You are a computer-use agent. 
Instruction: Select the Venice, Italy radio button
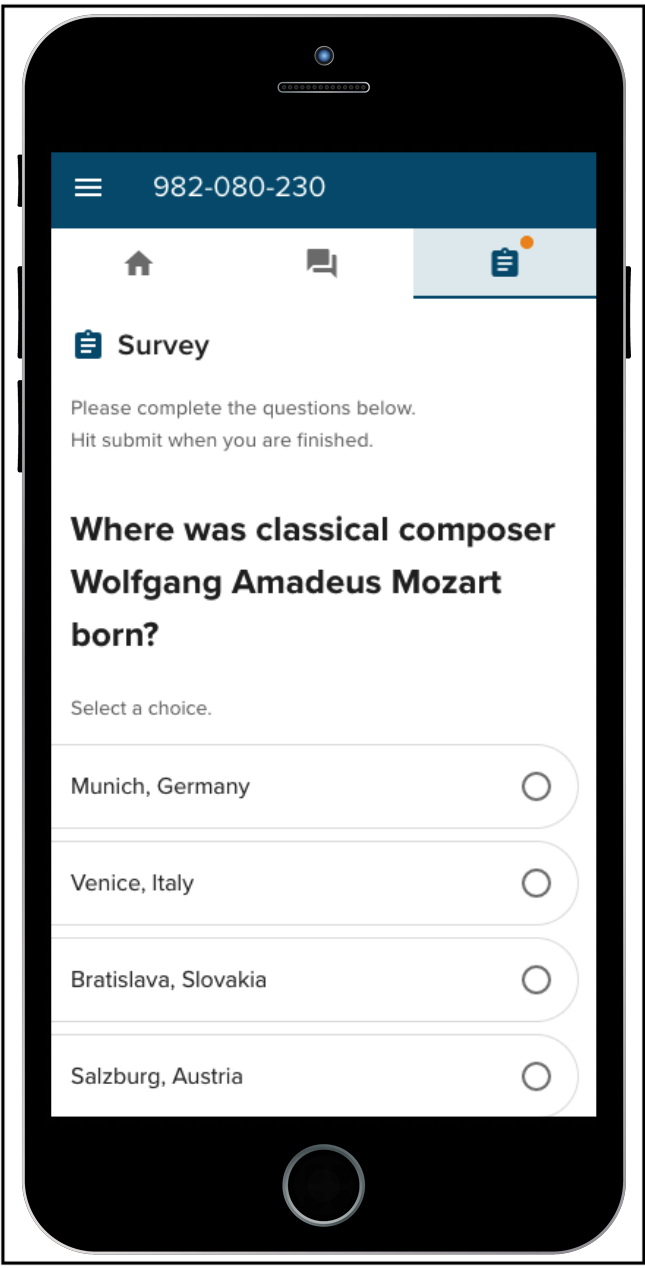point(537,883)
